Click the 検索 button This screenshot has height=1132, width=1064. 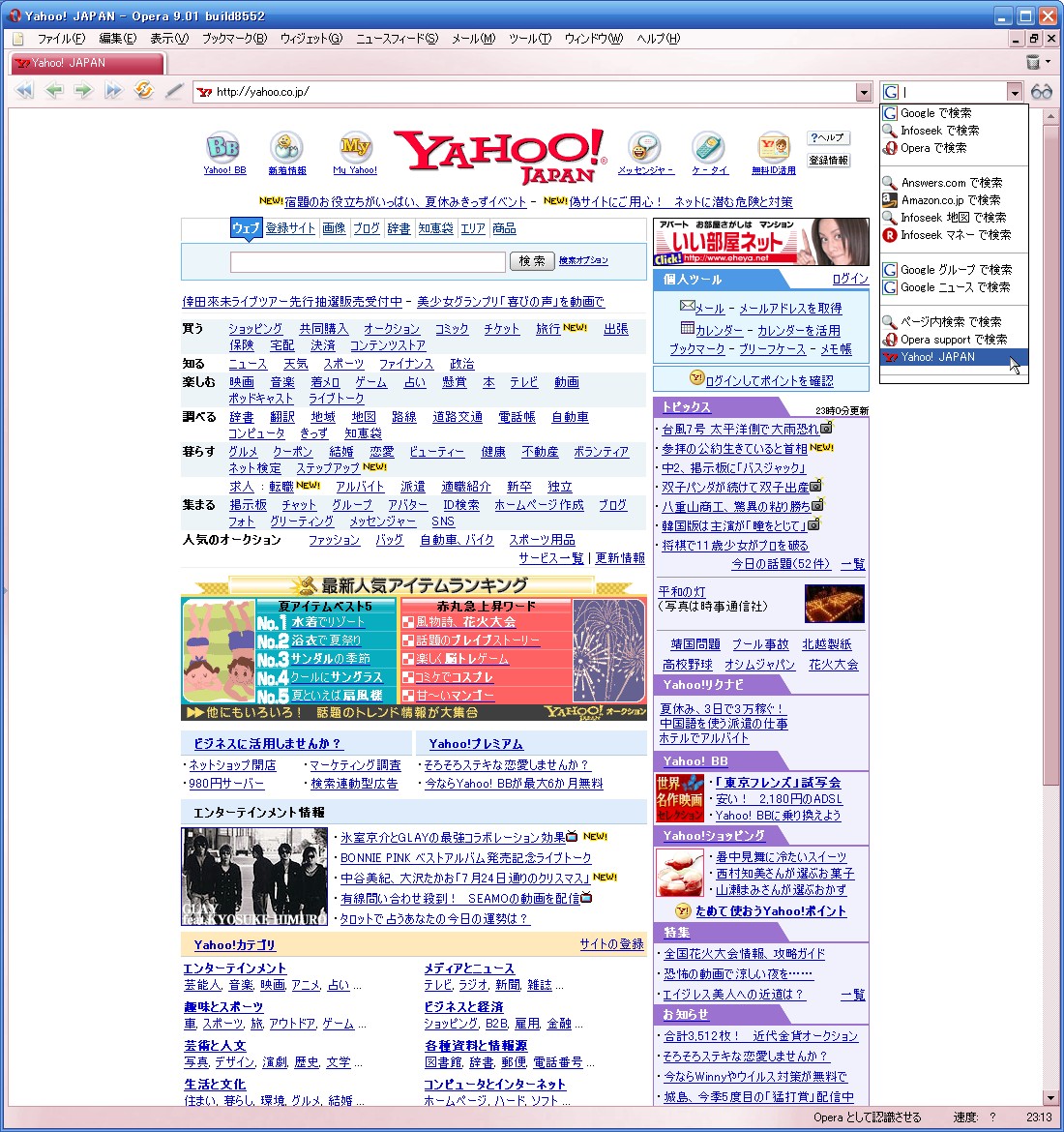tap(532, 260)
